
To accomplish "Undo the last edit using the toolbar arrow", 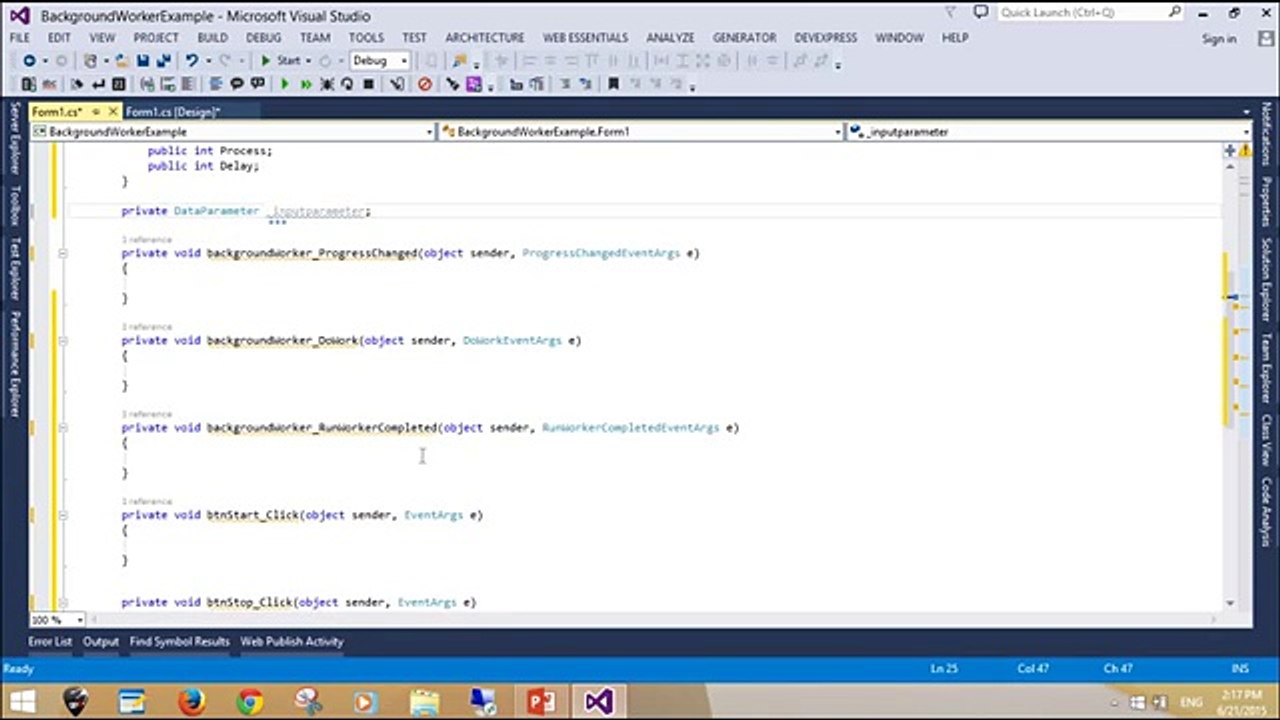I will [x=191, y=61].
